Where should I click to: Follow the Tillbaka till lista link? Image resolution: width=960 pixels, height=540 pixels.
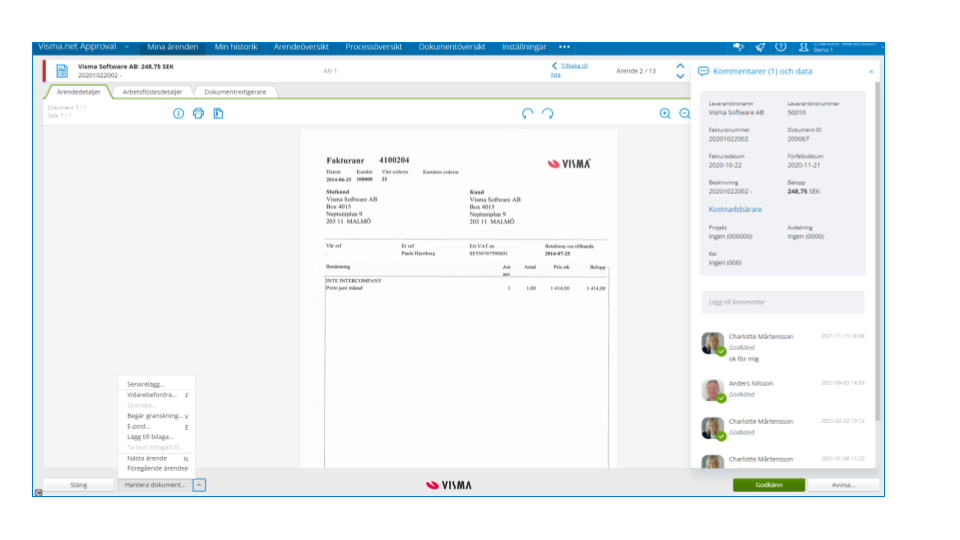(x=570, y=70)
